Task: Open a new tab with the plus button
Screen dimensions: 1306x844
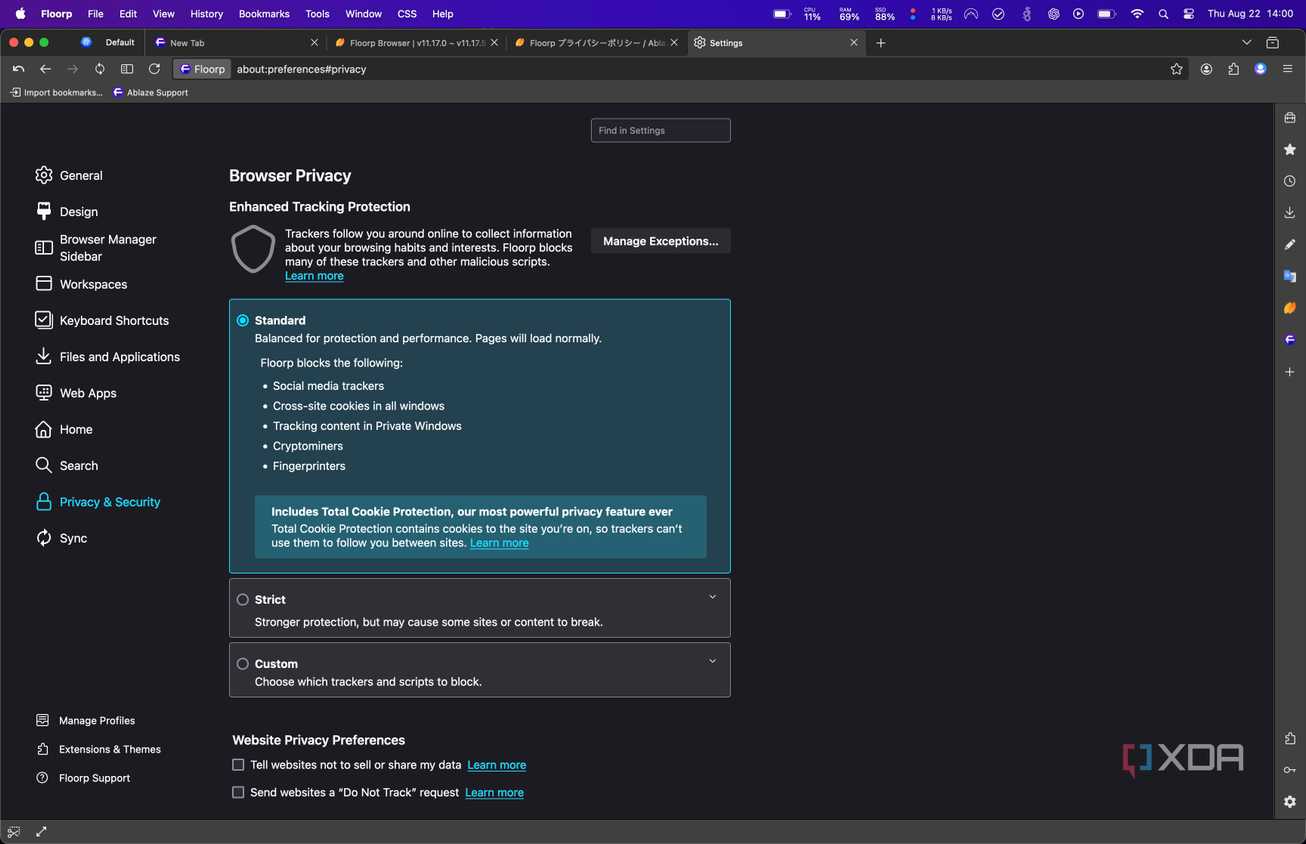Action: 880,43
